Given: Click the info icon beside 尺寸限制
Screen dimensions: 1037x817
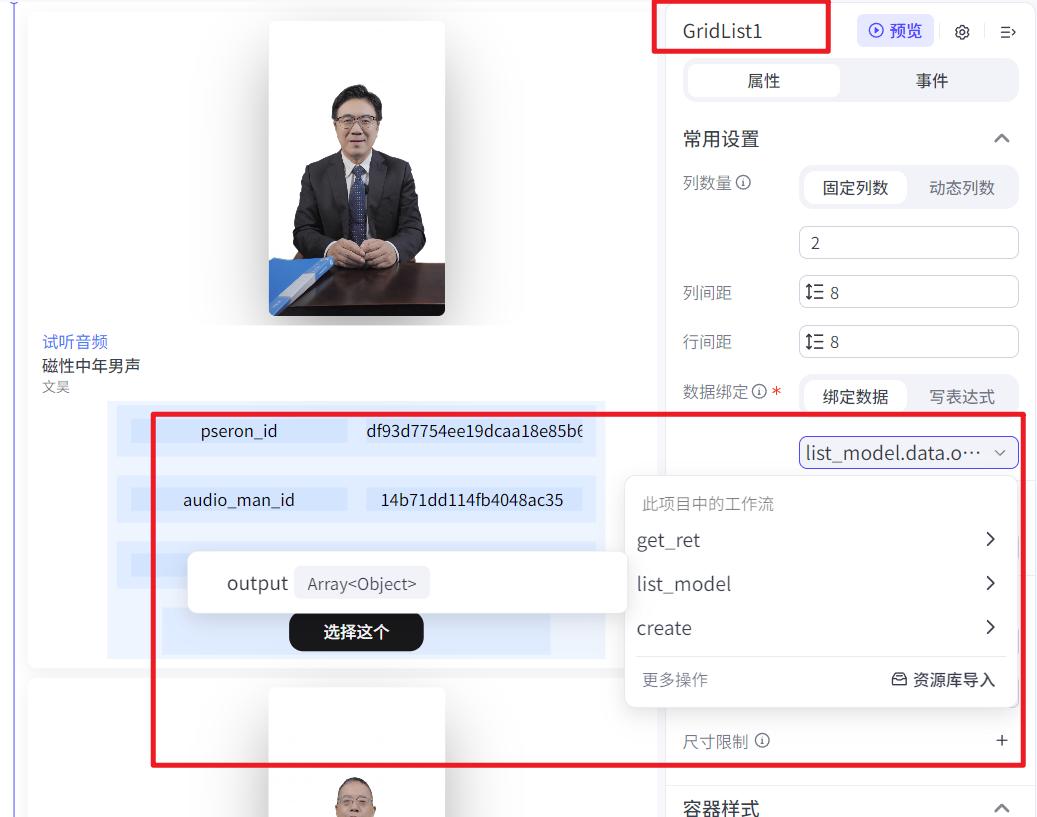Looking at the screenshot, I should [x=763, y=741].
